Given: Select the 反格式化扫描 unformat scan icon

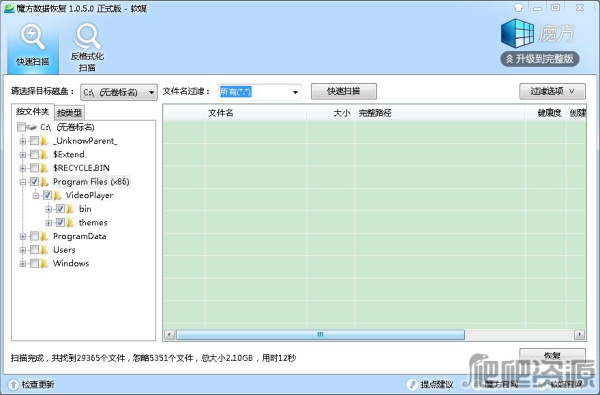Looking at the screenshot, I should click(x=87, y=37).
